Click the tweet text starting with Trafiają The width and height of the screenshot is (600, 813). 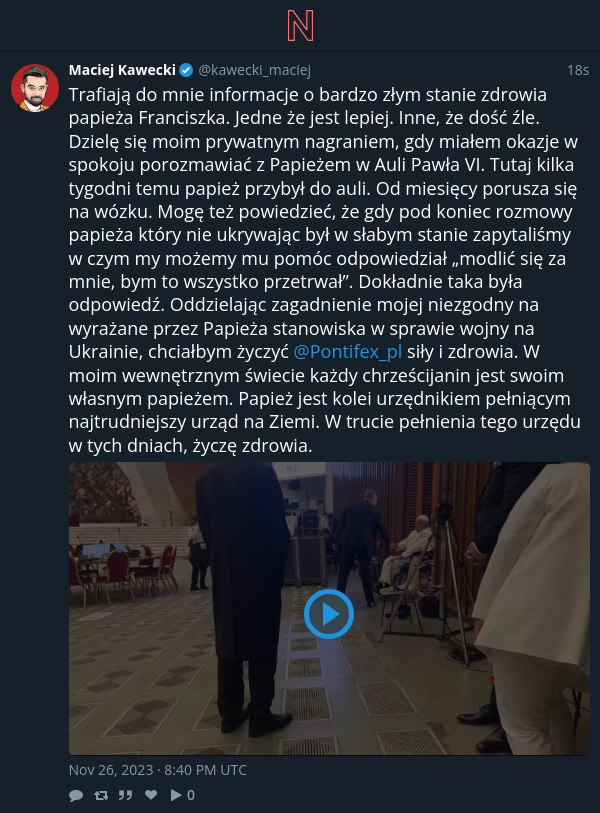point(325,270)
